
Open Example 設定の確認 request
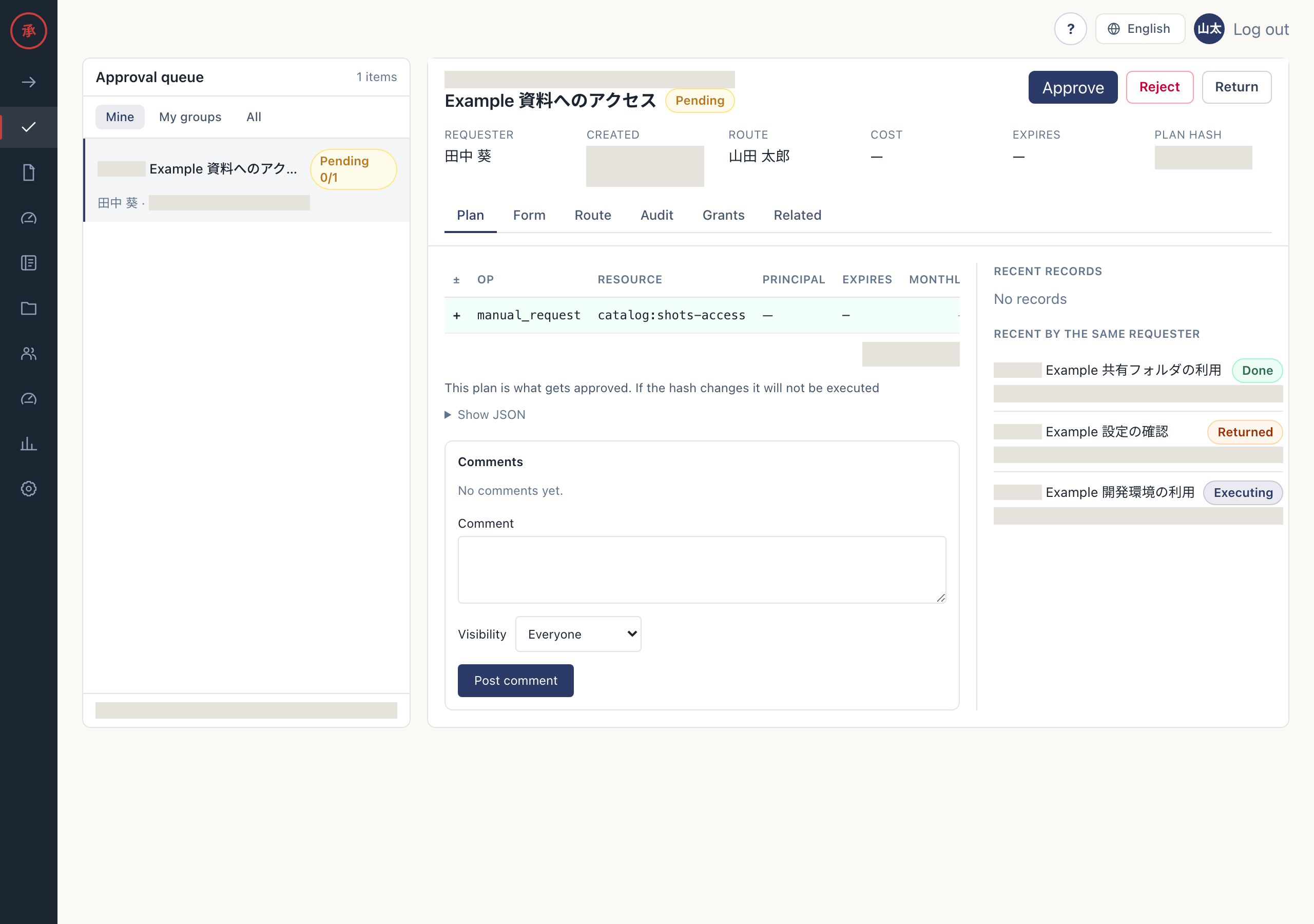point(1107,432)
